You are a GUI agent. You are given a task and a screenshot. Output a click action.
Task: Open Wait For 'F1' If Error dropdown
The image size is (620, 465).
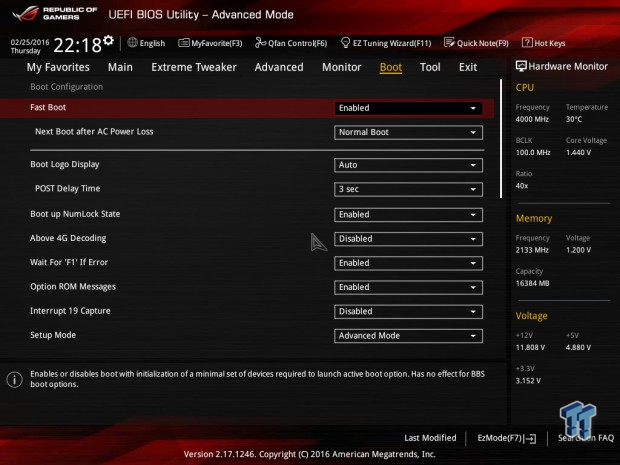click(408, 263)
